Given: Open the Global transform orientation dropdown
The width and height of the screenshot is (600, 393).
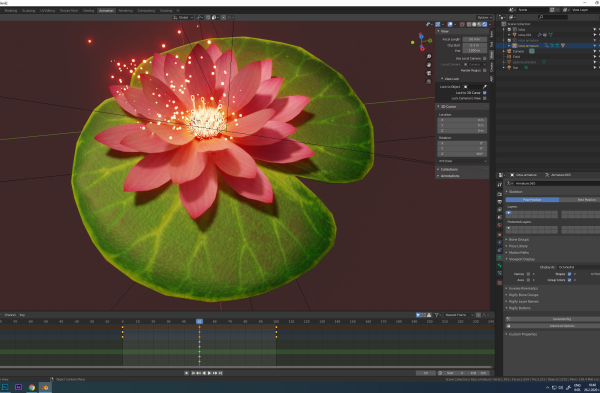Looking at the screenshot, I should tap(183, 17).
